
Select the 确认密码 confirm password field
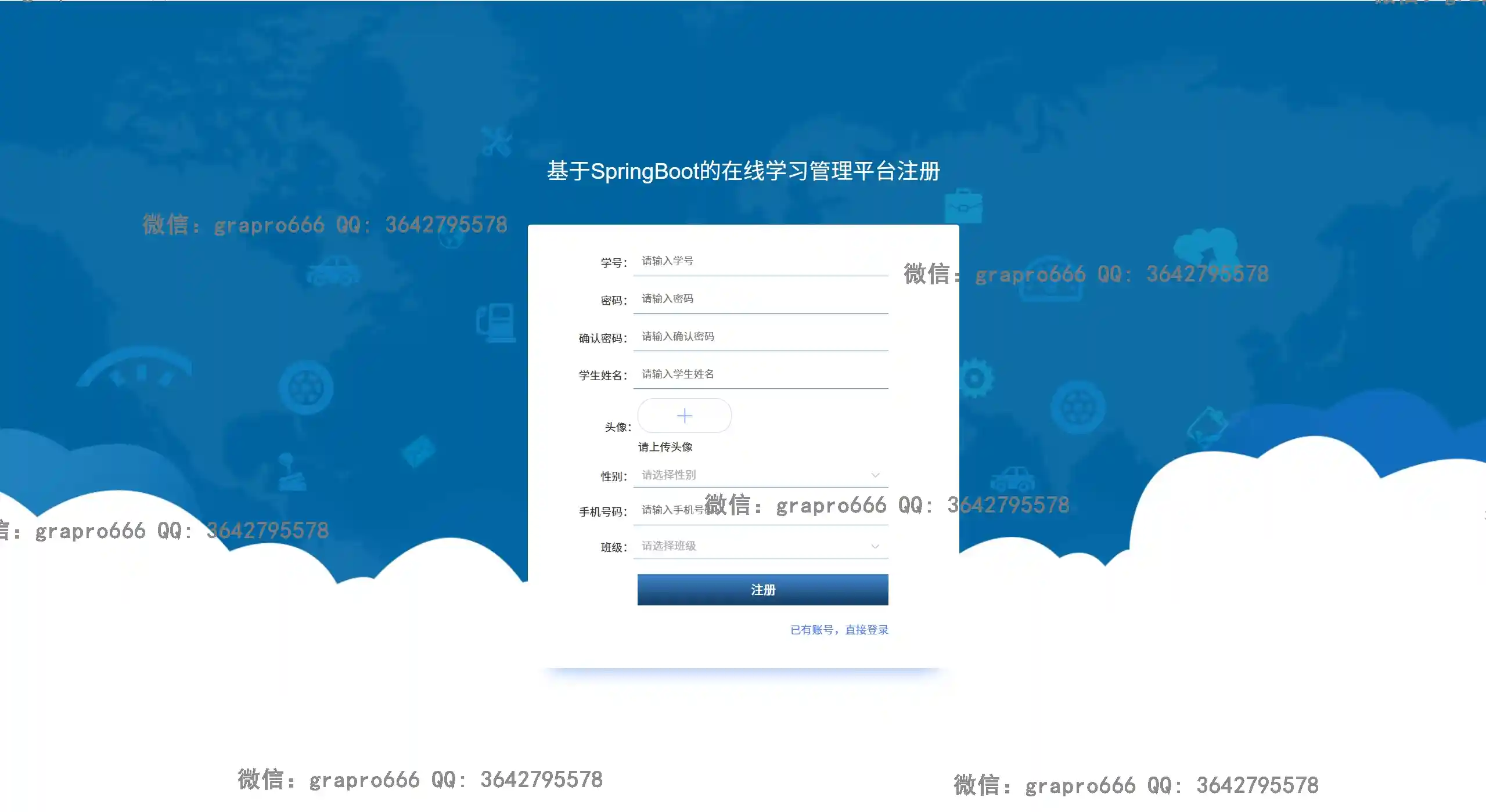[x=761, y=337]
